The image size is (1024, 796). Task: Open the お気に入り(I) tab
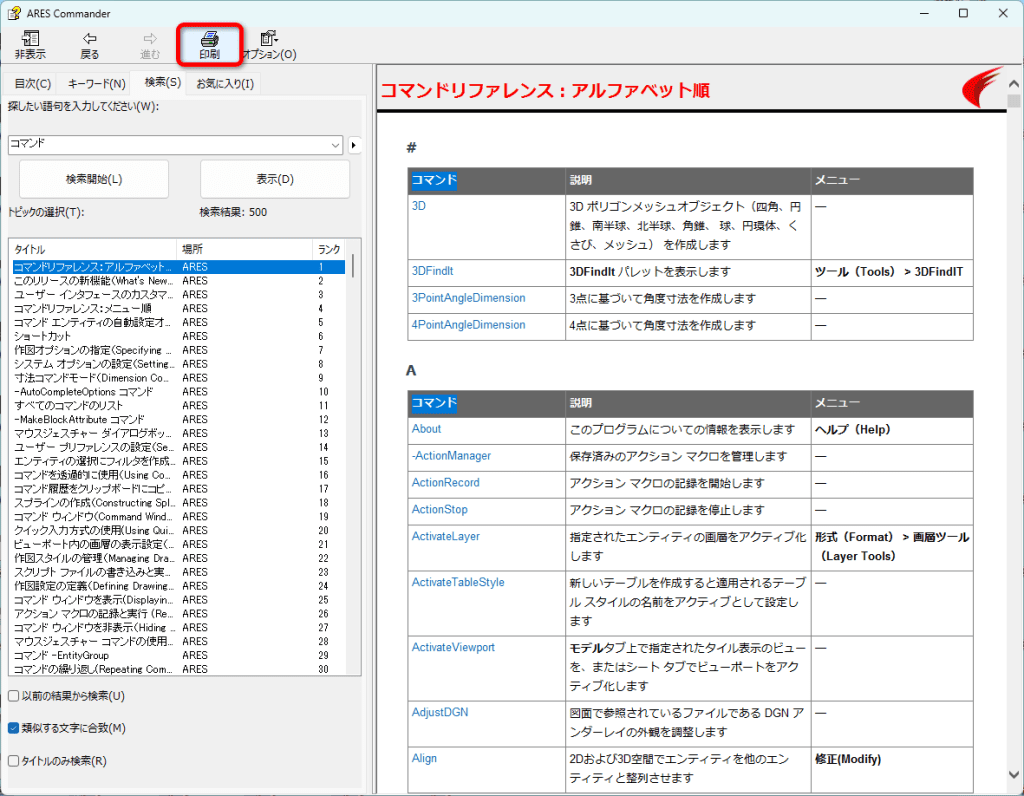pos(225,84)
